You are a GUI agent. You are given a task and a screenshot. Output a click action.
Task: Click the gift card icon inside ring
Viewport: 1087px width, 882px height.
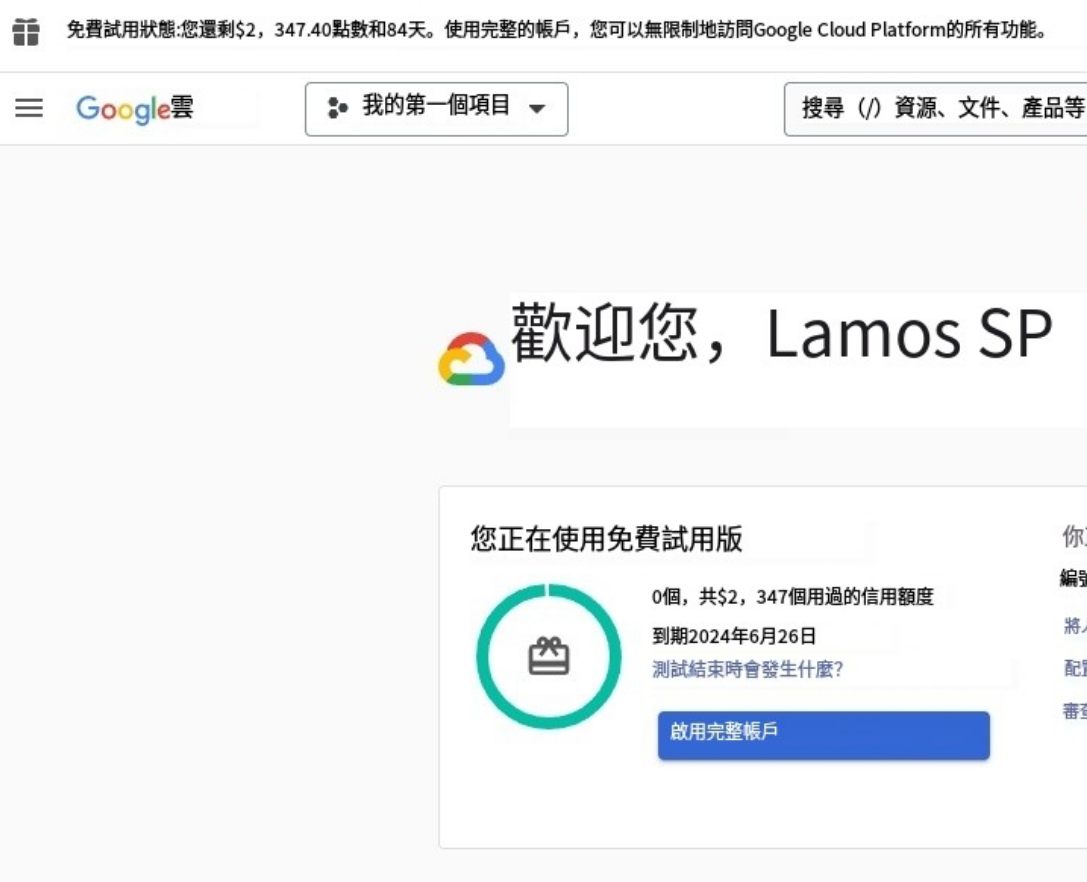point(548,656)
